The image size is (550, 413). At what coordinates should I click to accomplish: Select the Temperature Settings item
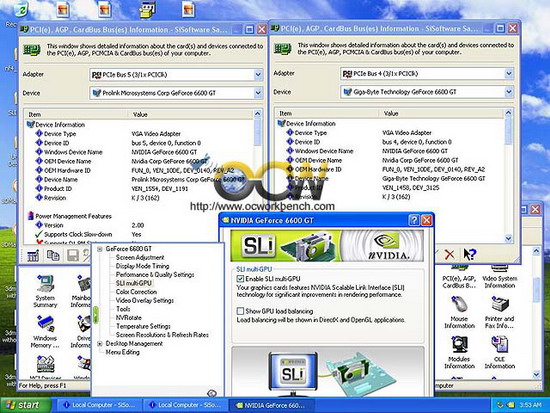[x=143, y=326]
